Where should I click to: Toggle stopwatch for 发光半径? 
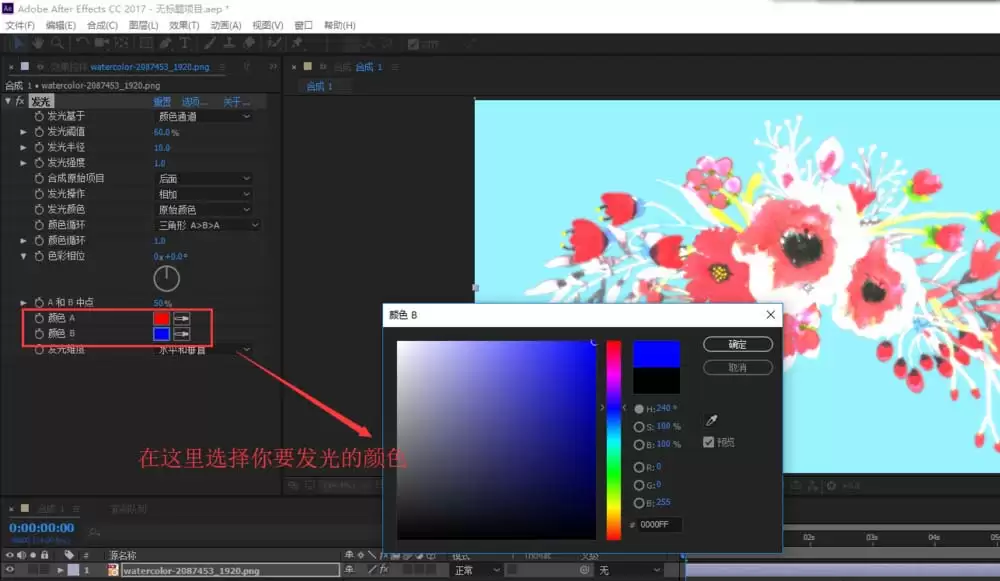pyautogui.click(x=39, y=147)
